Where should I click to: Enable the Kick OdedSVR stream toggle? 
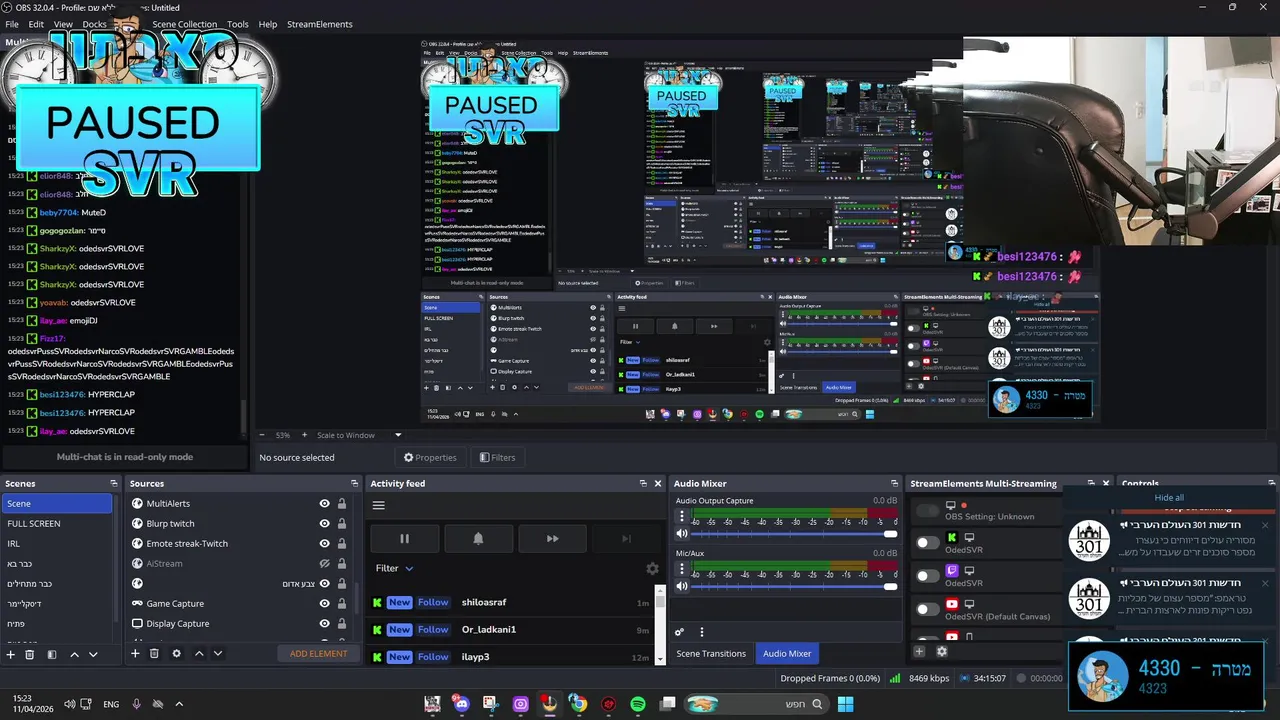(x=928, y=543)
